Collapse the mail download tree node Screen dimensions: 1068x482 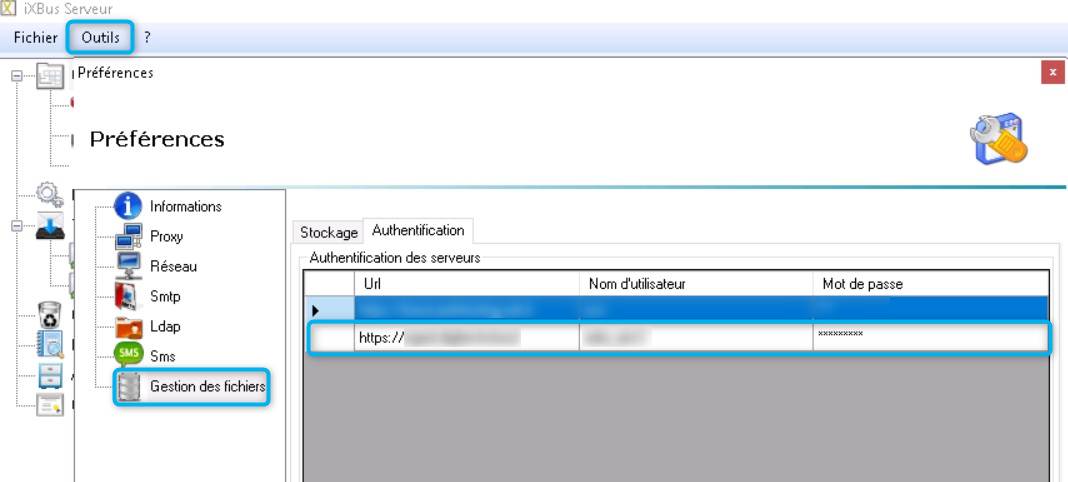[x=16, y=225]
